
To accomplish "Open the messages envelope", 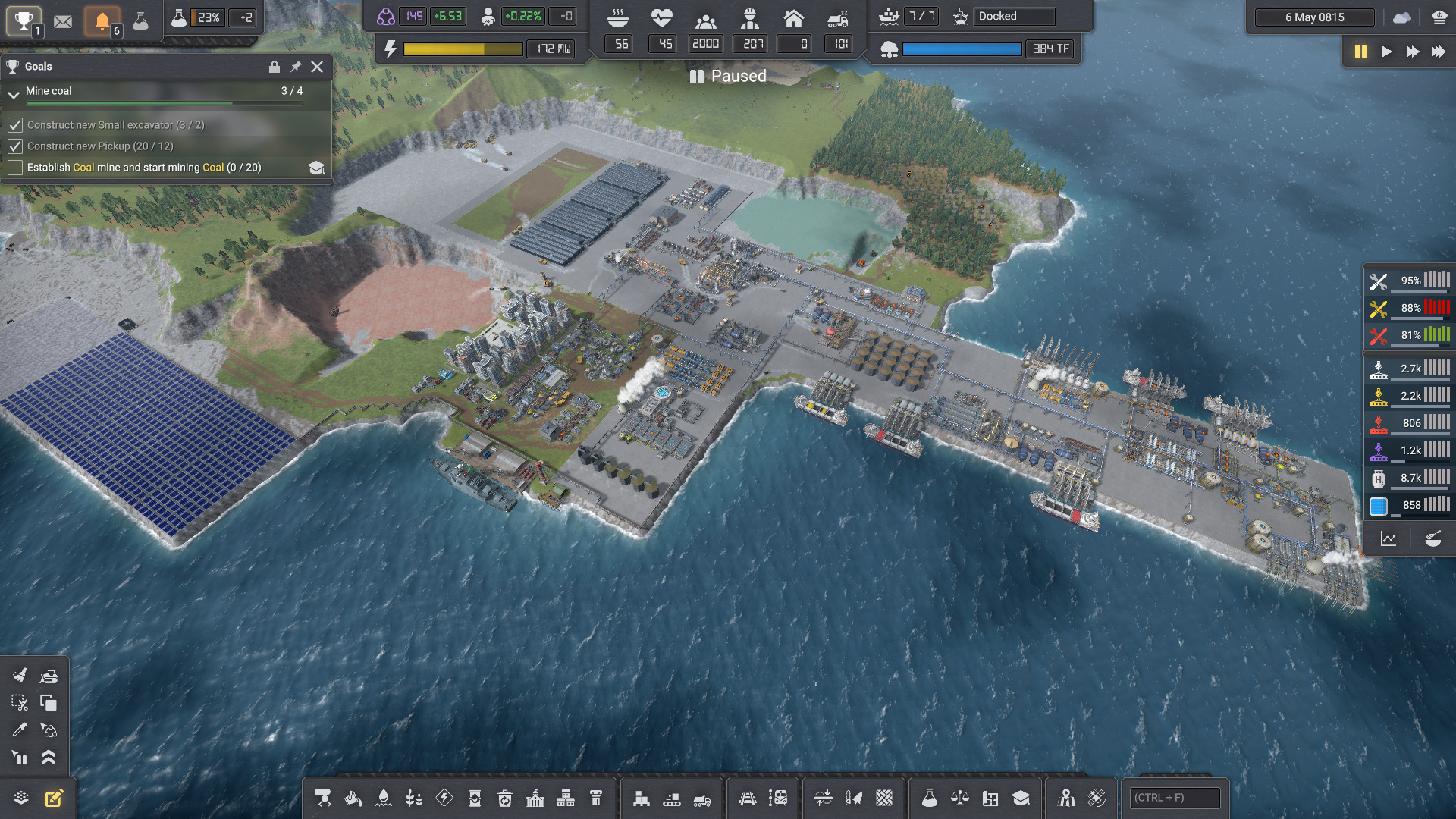I will point(63,21).
